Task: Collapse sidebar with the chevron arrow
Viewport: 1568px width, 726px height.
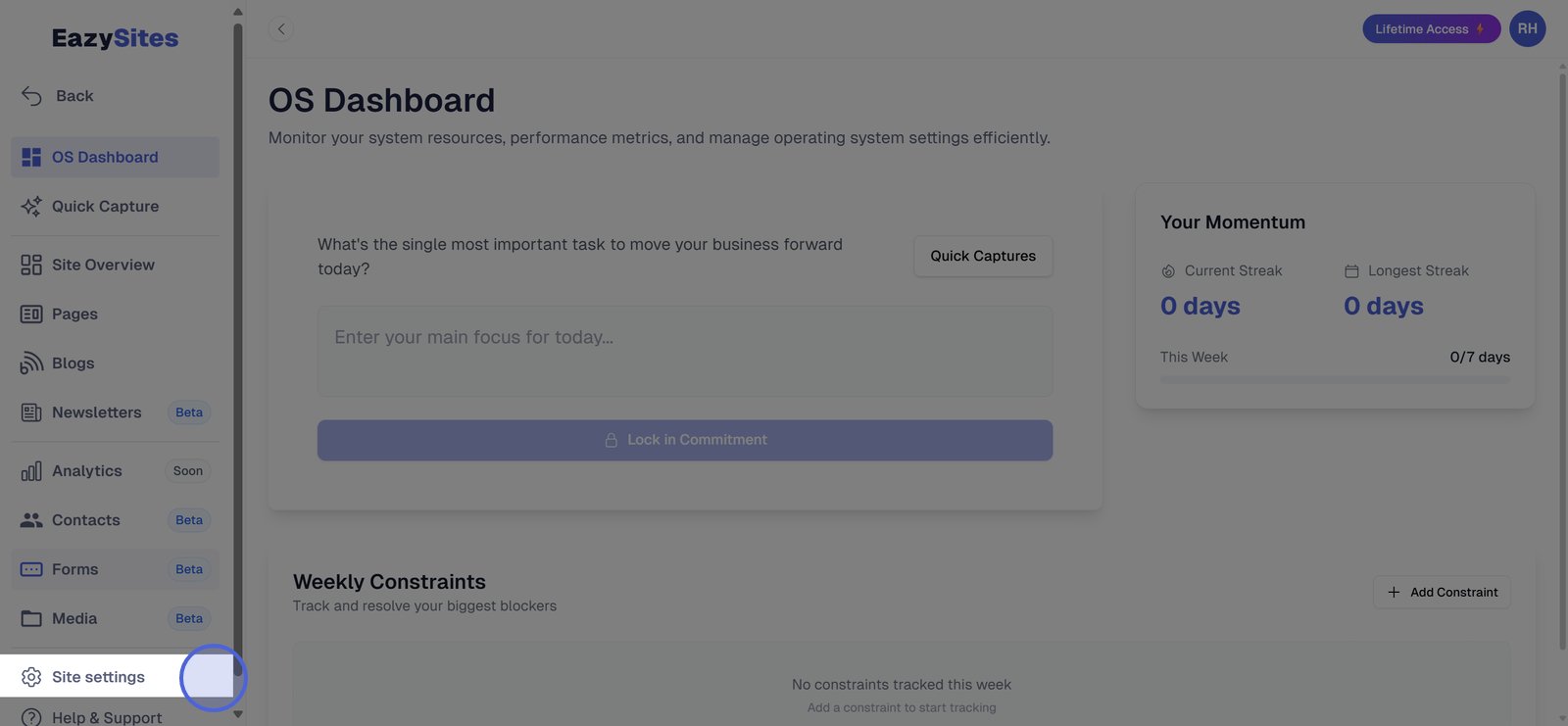Action: (x=281, y=29)
